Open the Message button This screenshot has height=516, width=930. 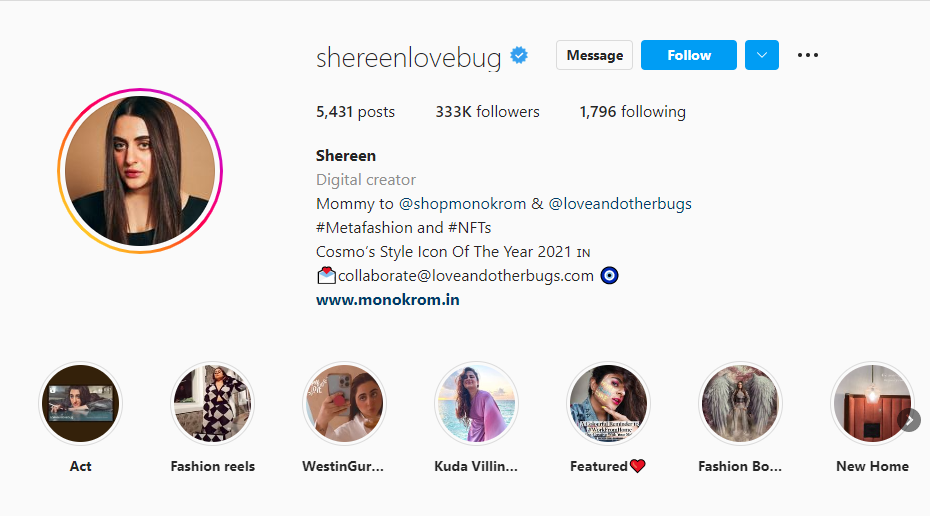[594, 55]
